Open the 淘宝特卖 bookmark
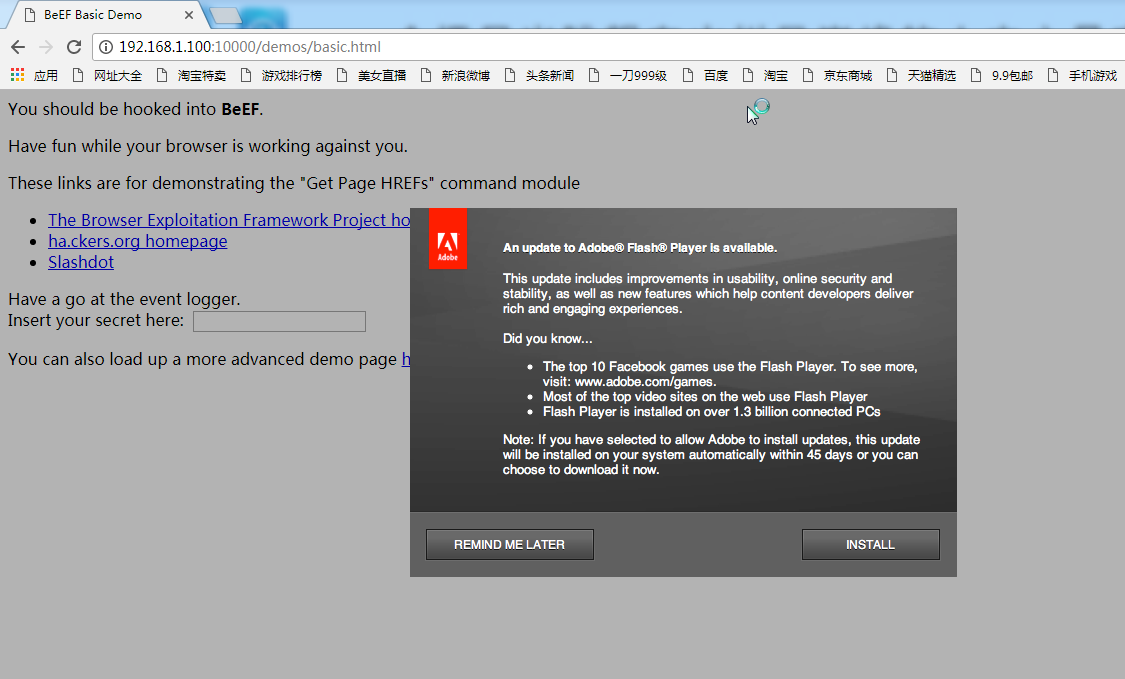 point(191,75)
